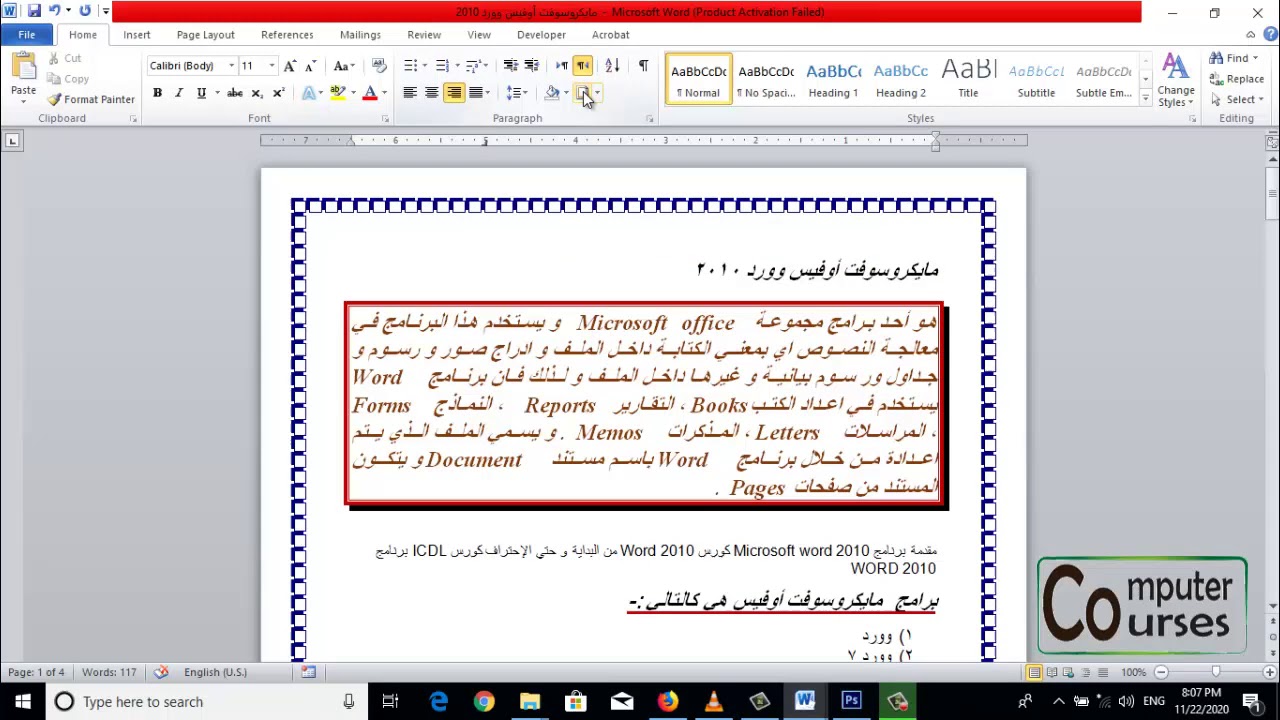
Task: Apply the Heading 1 style
Action: pyautogui.click(x=833, y=80)
